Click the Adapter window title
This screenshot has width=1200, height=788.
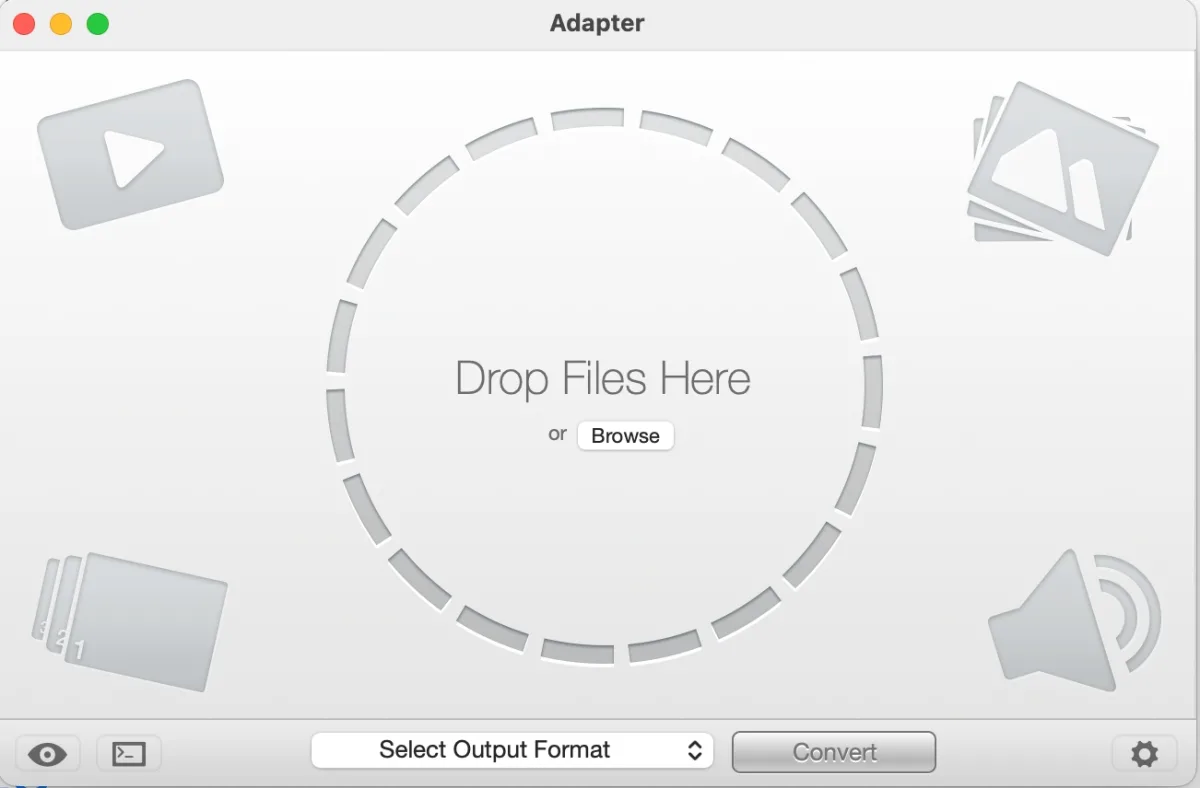[597, 23]
